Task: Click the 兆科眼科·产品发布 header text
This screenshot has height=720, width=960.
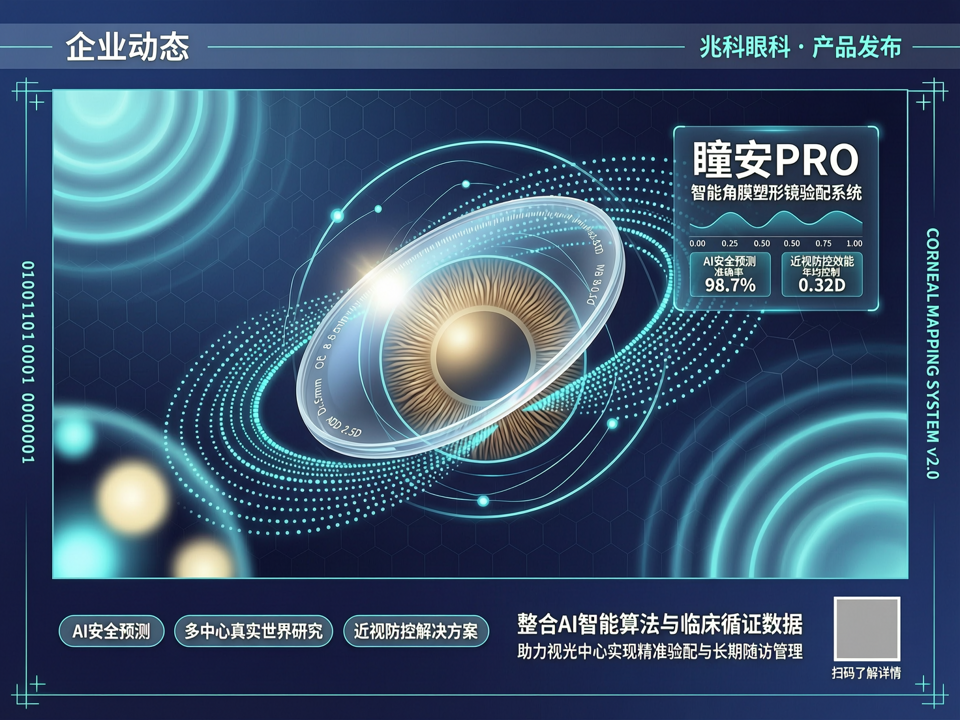Action: pos(800,47)
